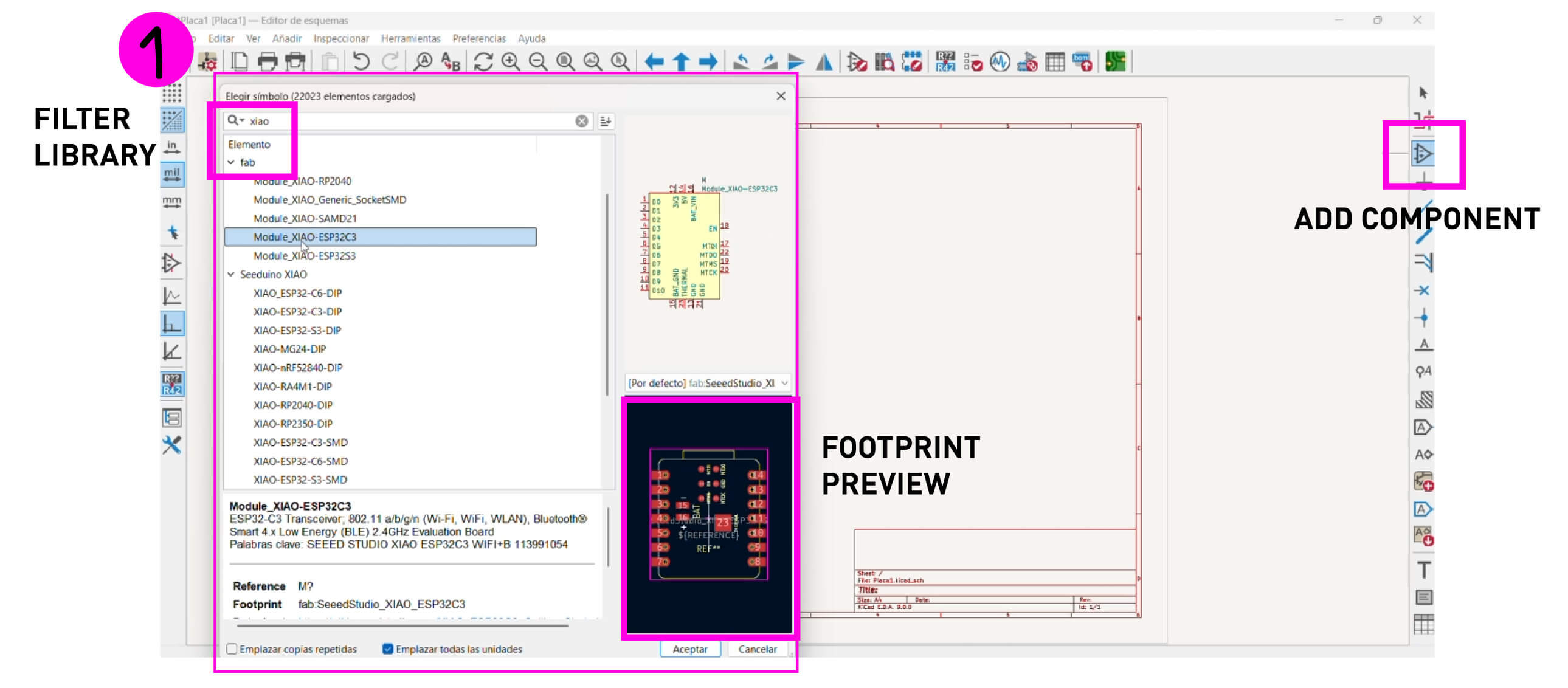This screenshot has height=688, width=1568.
Task: Select Module_XIAO-ESP32S3 symbol
Action: 305,255
